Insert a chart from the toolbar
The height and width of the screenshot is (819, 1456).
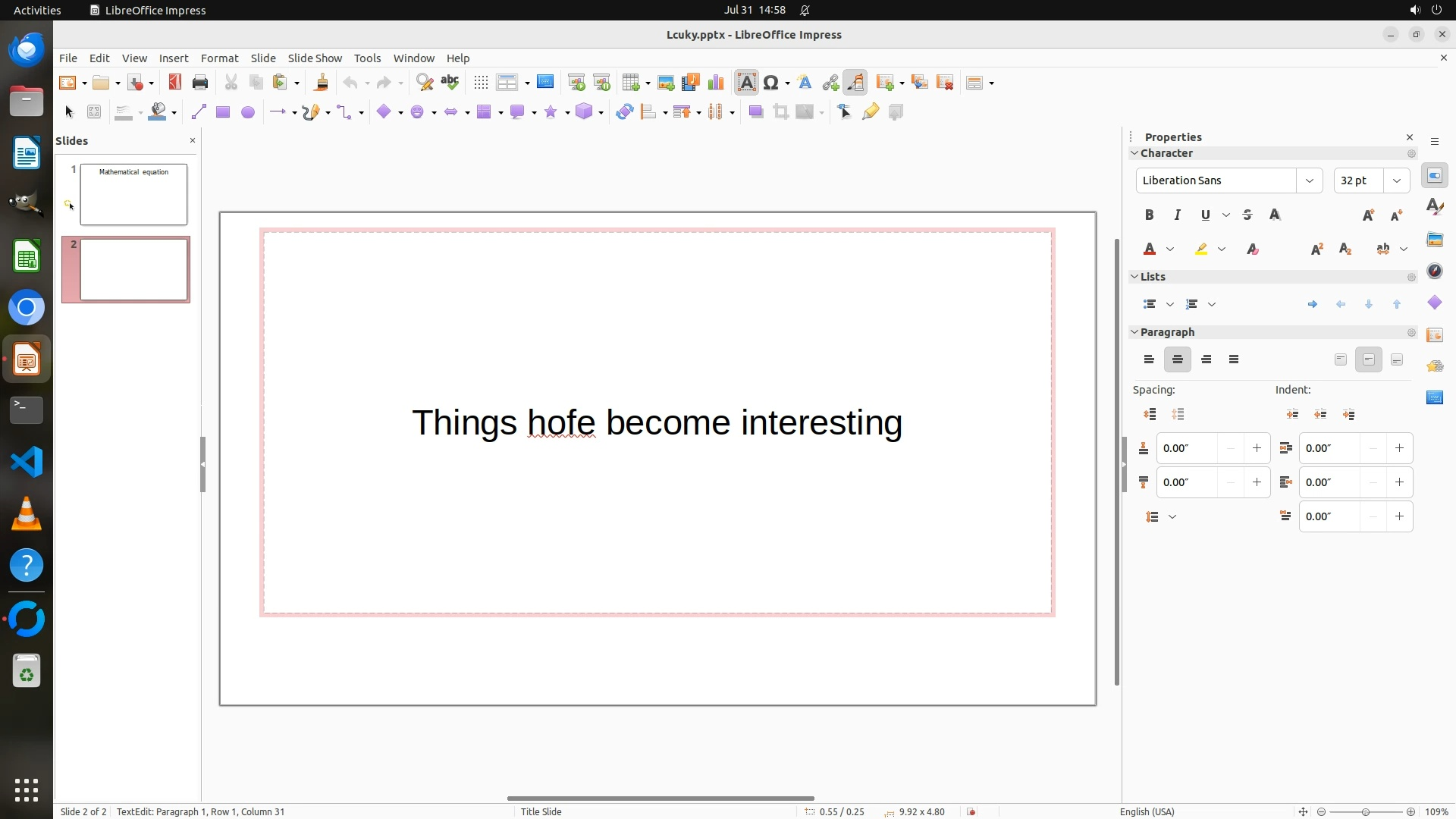coord(715,83)
